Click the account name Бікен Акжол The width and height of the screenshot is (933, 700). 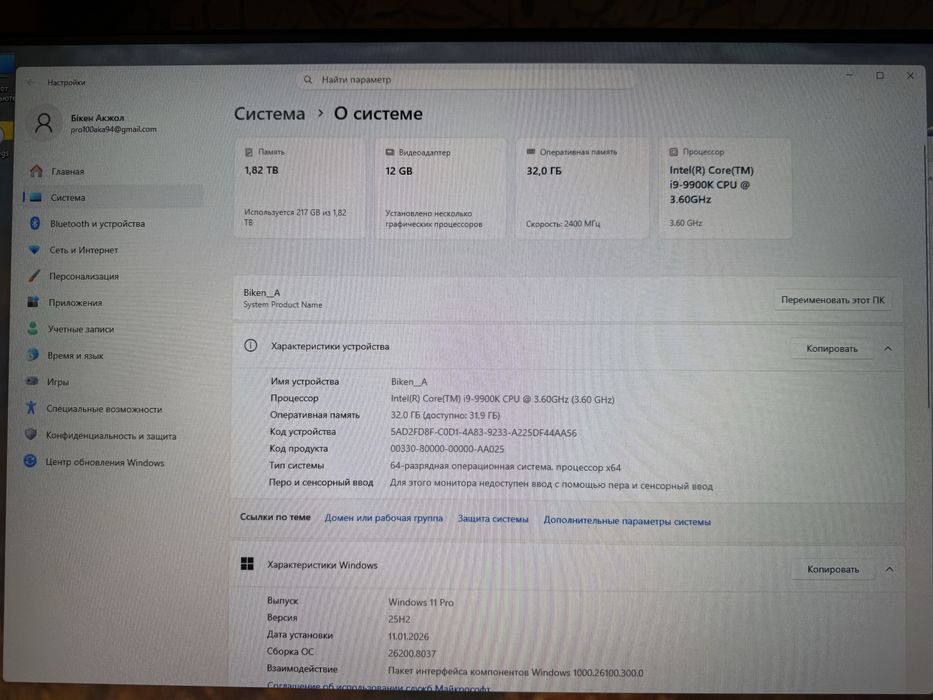(98, 118)
